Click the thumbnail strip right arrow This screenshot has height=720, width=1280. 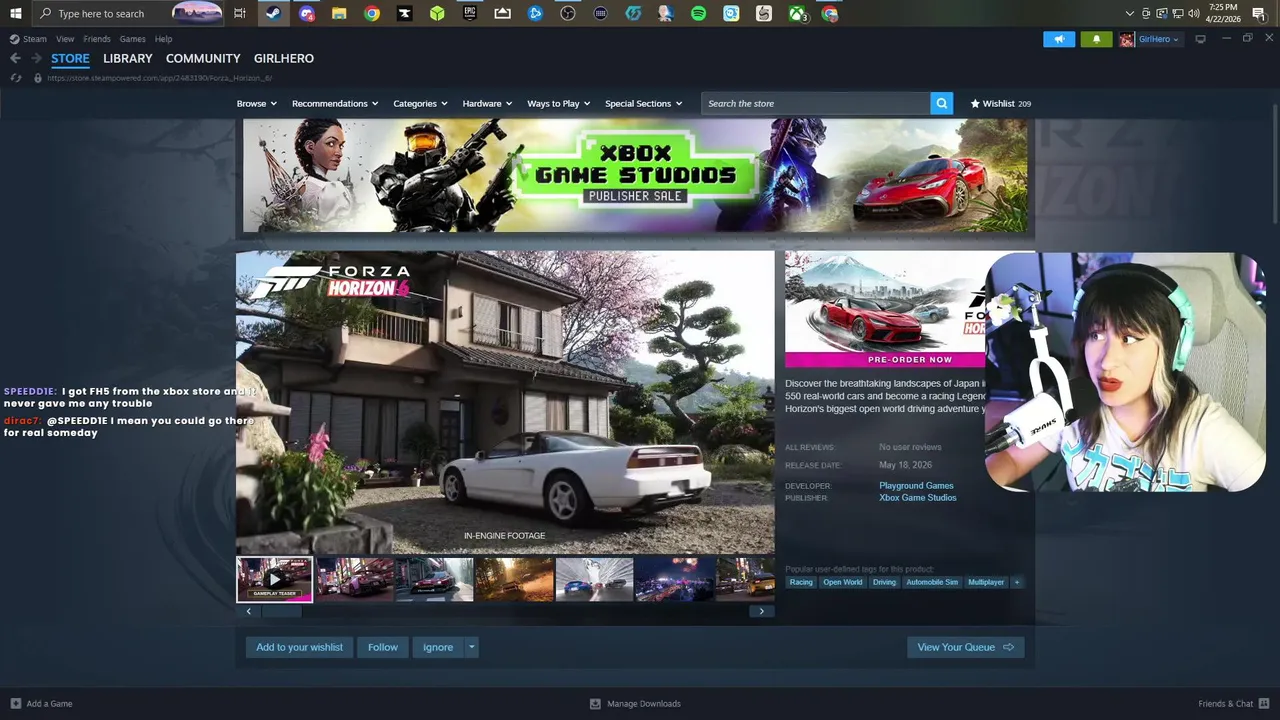point(762,611)
